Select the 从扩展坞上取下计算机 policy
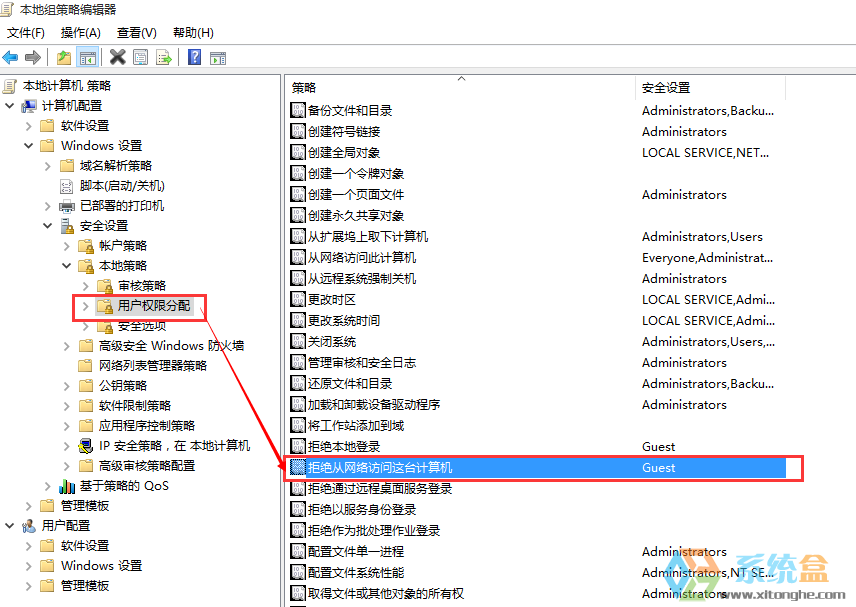This screenshot has height=607, width=856. click(368, 236)
